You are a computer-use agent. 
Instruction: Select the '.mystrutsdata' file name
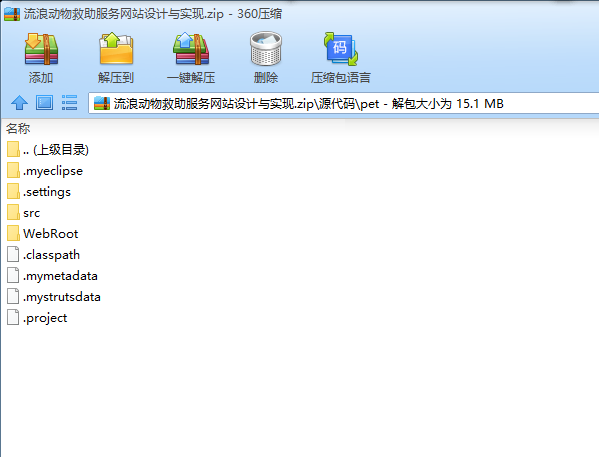[62, 297]
